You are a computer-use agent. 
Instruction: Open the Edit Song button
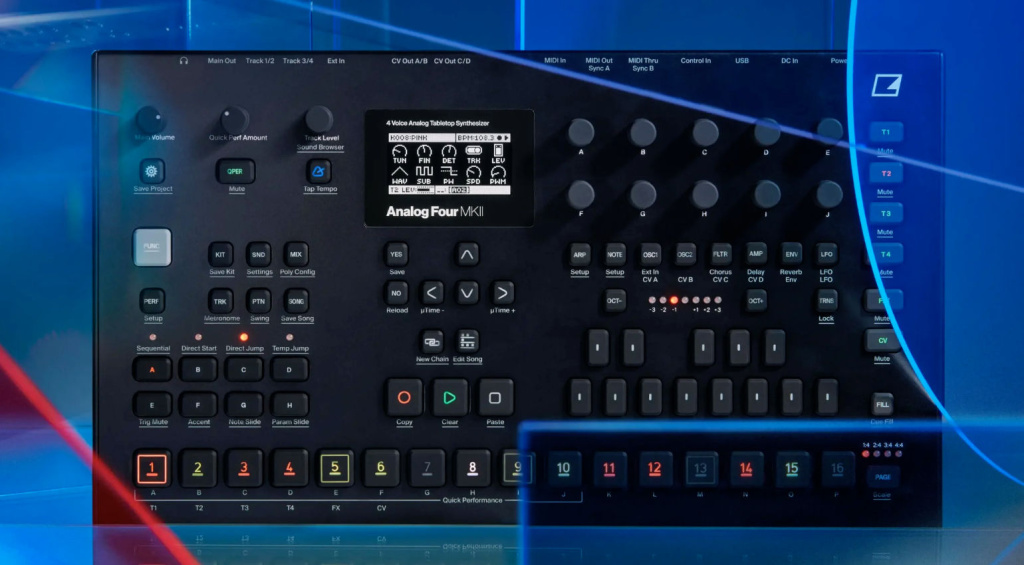(467, 341)
